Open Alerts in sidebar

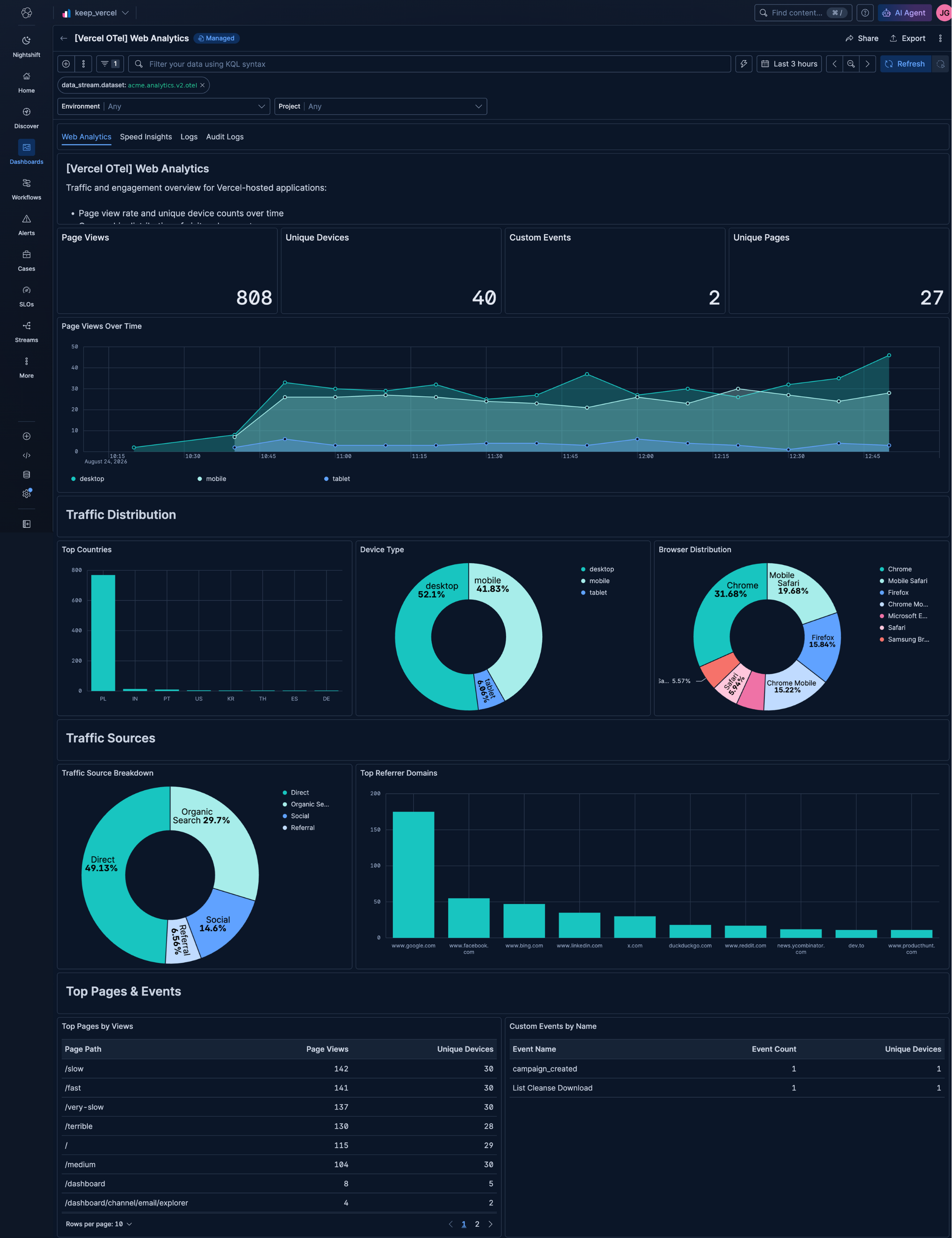click(x=26, y=225)
